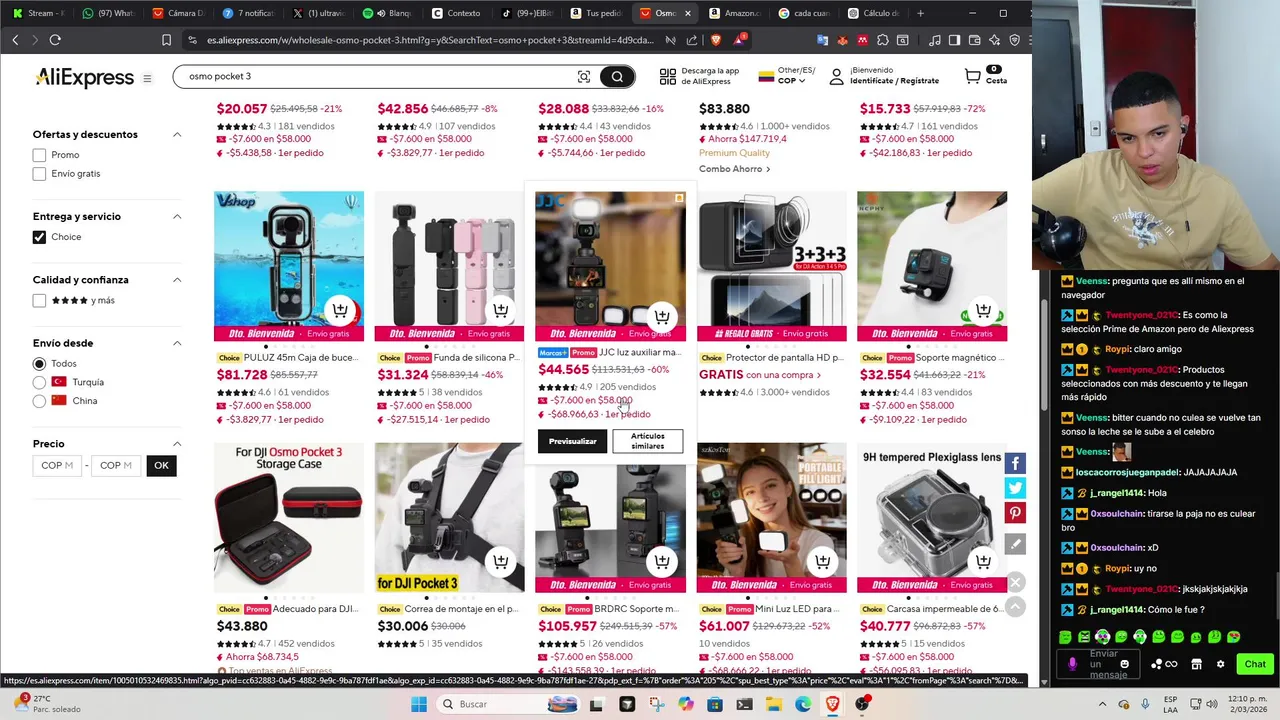Add Correa de montaje product to cart
1280x720 pixels.
coord(501,562)
